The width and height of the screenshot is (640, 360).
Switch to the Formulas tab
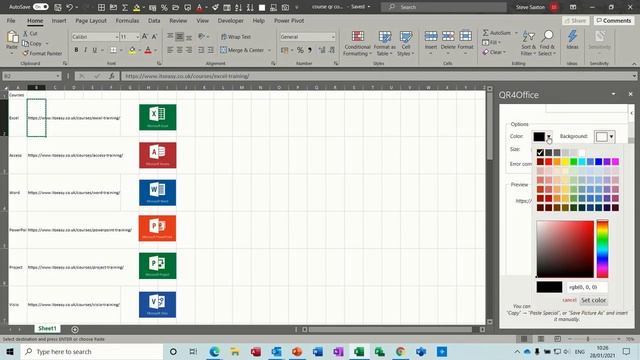click(x=127, y=20)
